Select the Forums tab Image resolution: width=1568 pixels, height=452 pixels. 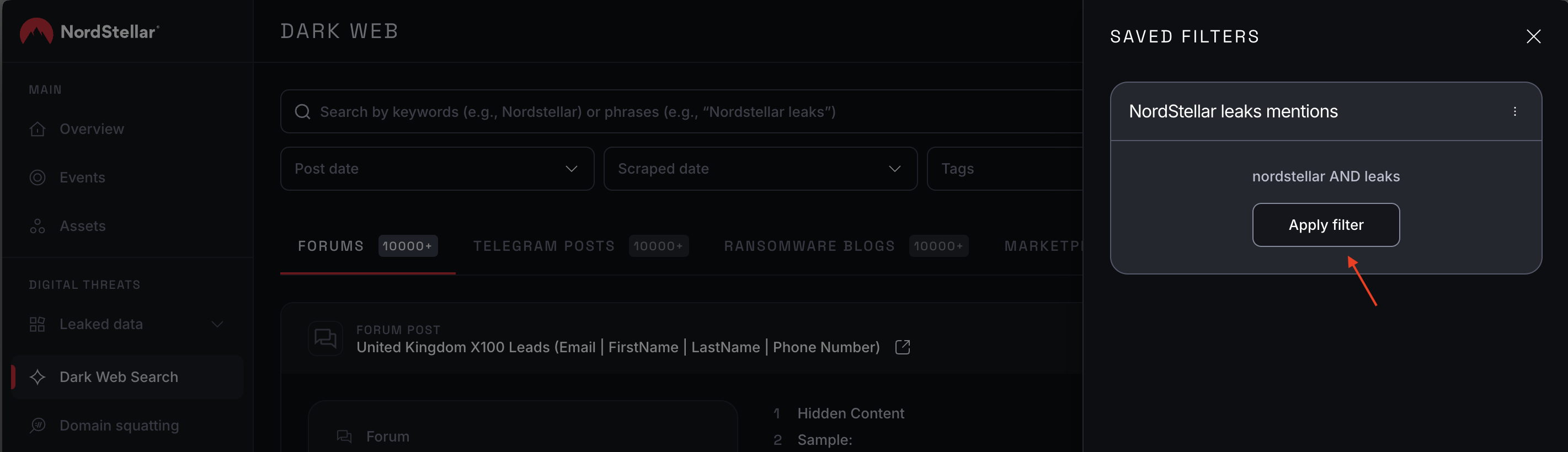tap(367, 246)
